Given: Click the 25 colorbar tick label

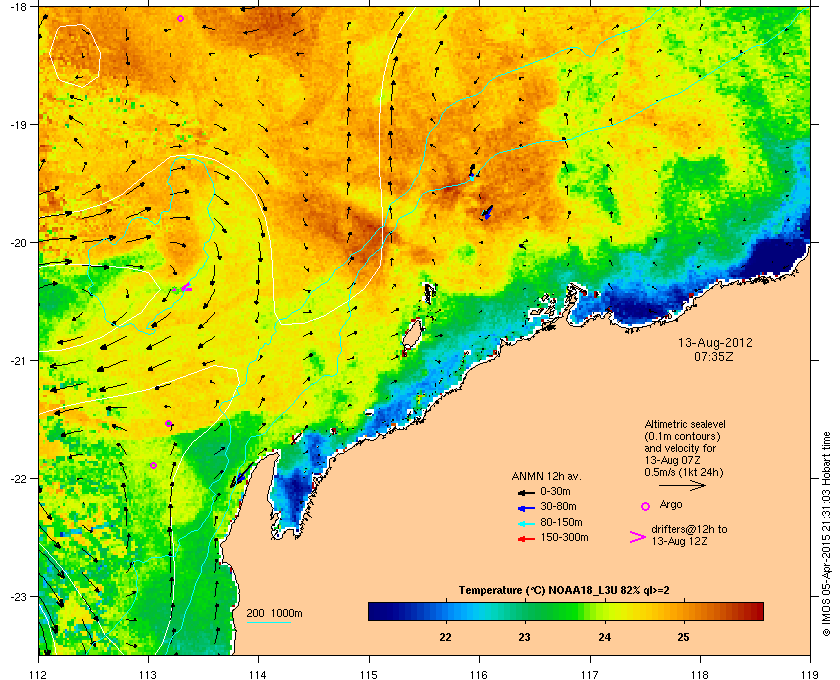Looking at the screenshot, I should click(683, 637).
